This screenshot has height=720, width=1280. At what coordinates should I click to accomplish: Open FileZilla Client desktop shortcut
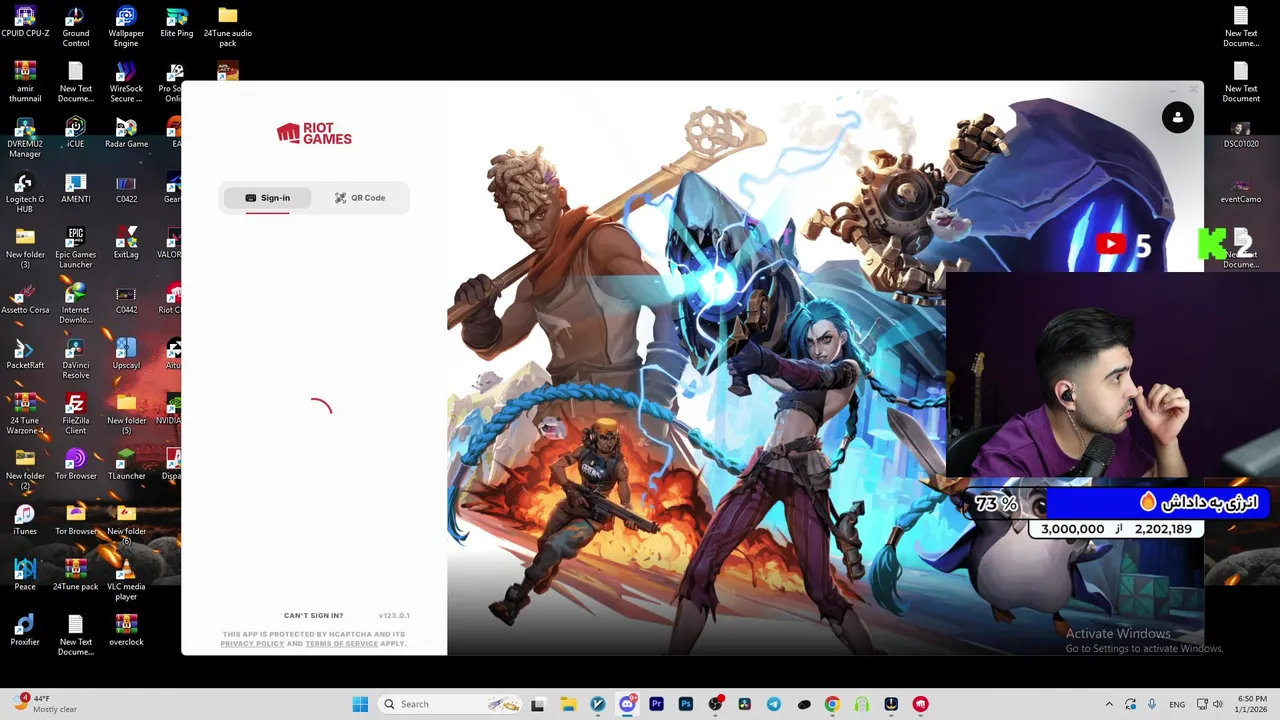pos(76,414)
